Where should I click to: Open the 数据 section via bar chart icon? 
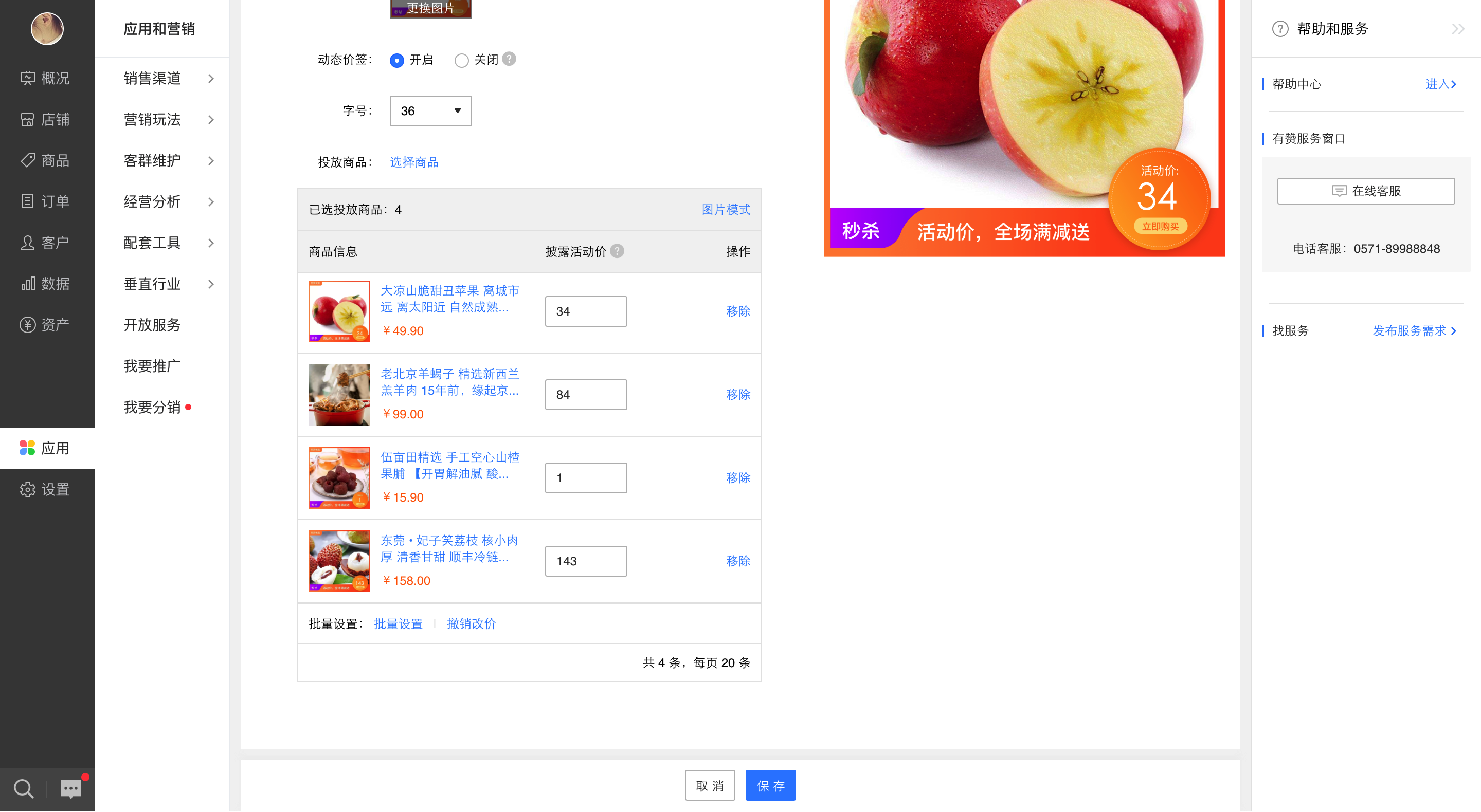pos(28,283)
